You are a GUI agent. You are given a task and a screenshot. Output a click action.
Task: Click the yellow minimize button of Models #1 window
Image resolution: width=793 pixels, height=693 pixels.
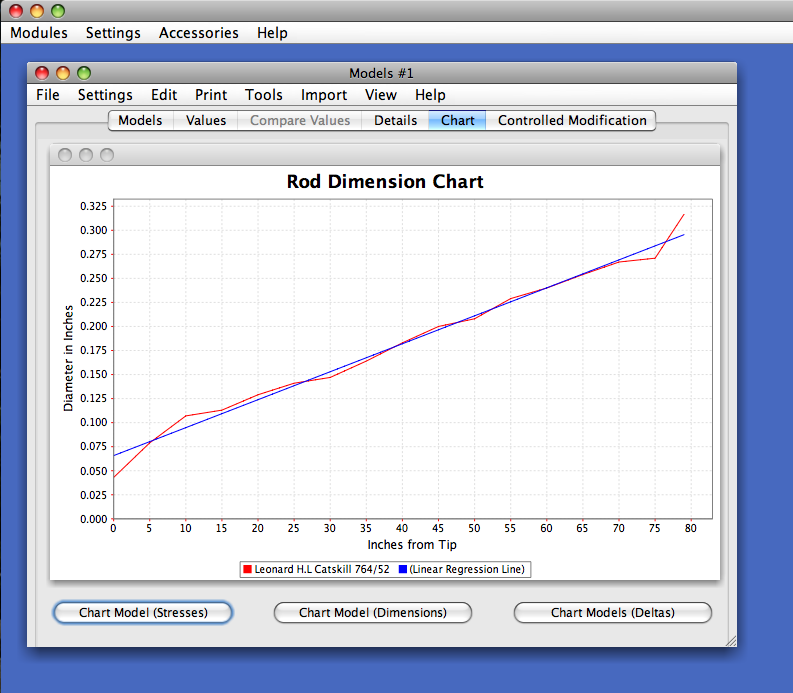(x=63, y=73)
